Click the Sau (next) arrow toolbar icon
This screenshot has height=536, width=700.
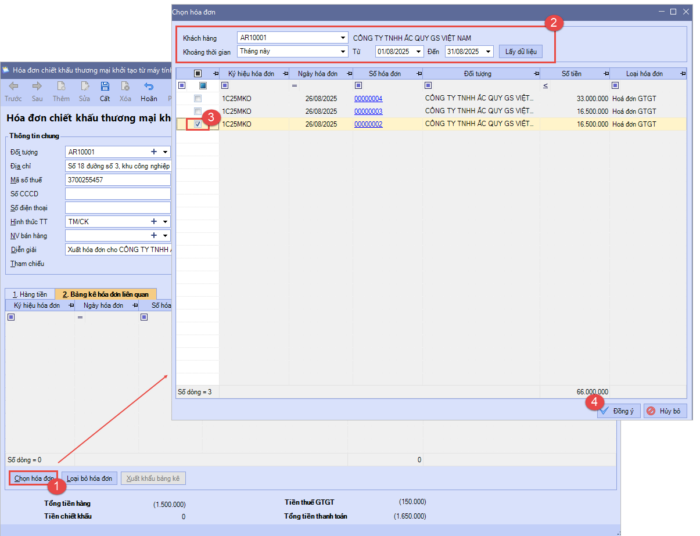click(37, 88)
